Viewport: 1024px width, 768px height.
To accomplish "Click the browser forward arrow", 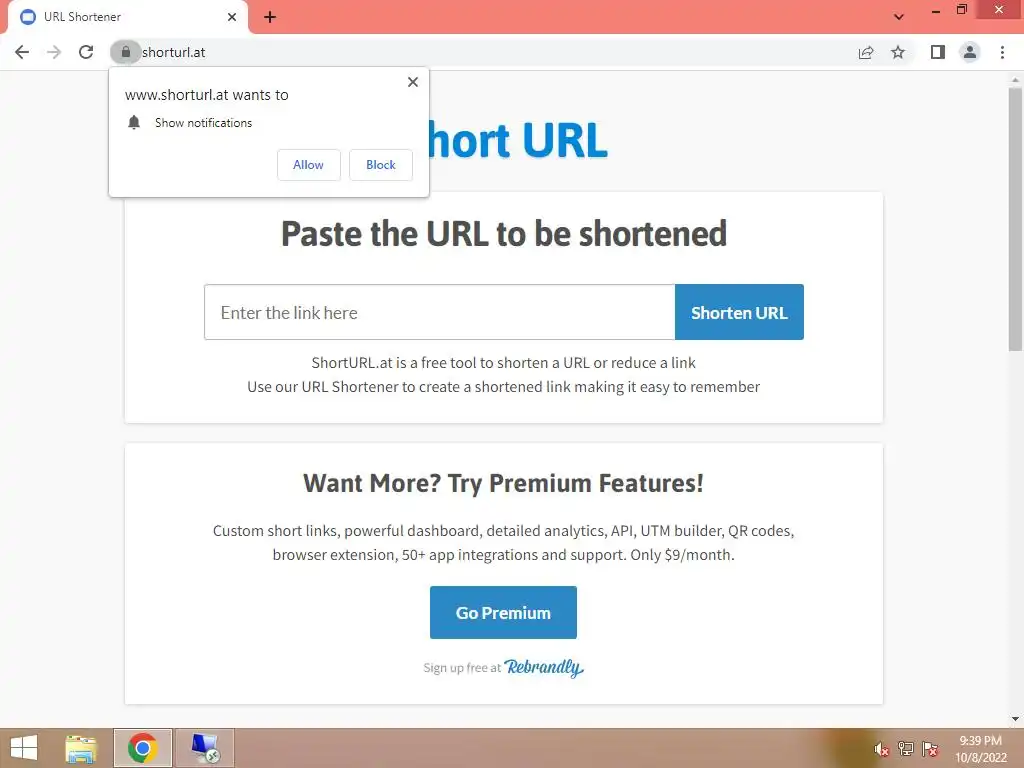I will coord(54,52).
